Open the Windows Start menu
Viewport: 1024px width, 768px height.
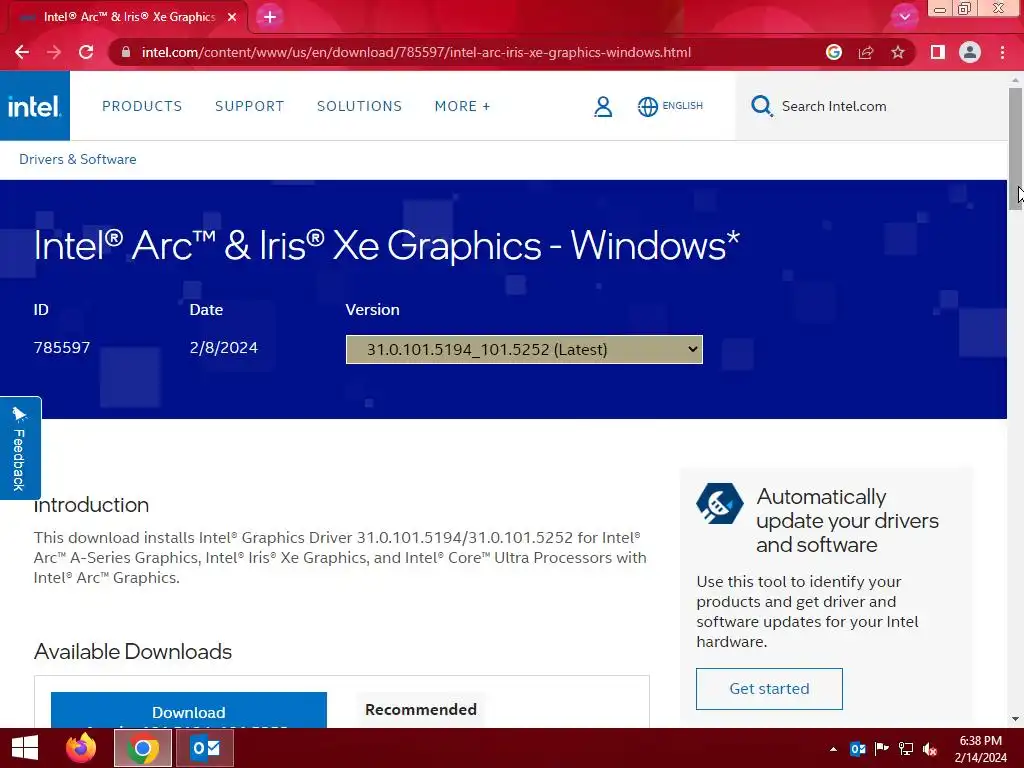coord(25,748)
